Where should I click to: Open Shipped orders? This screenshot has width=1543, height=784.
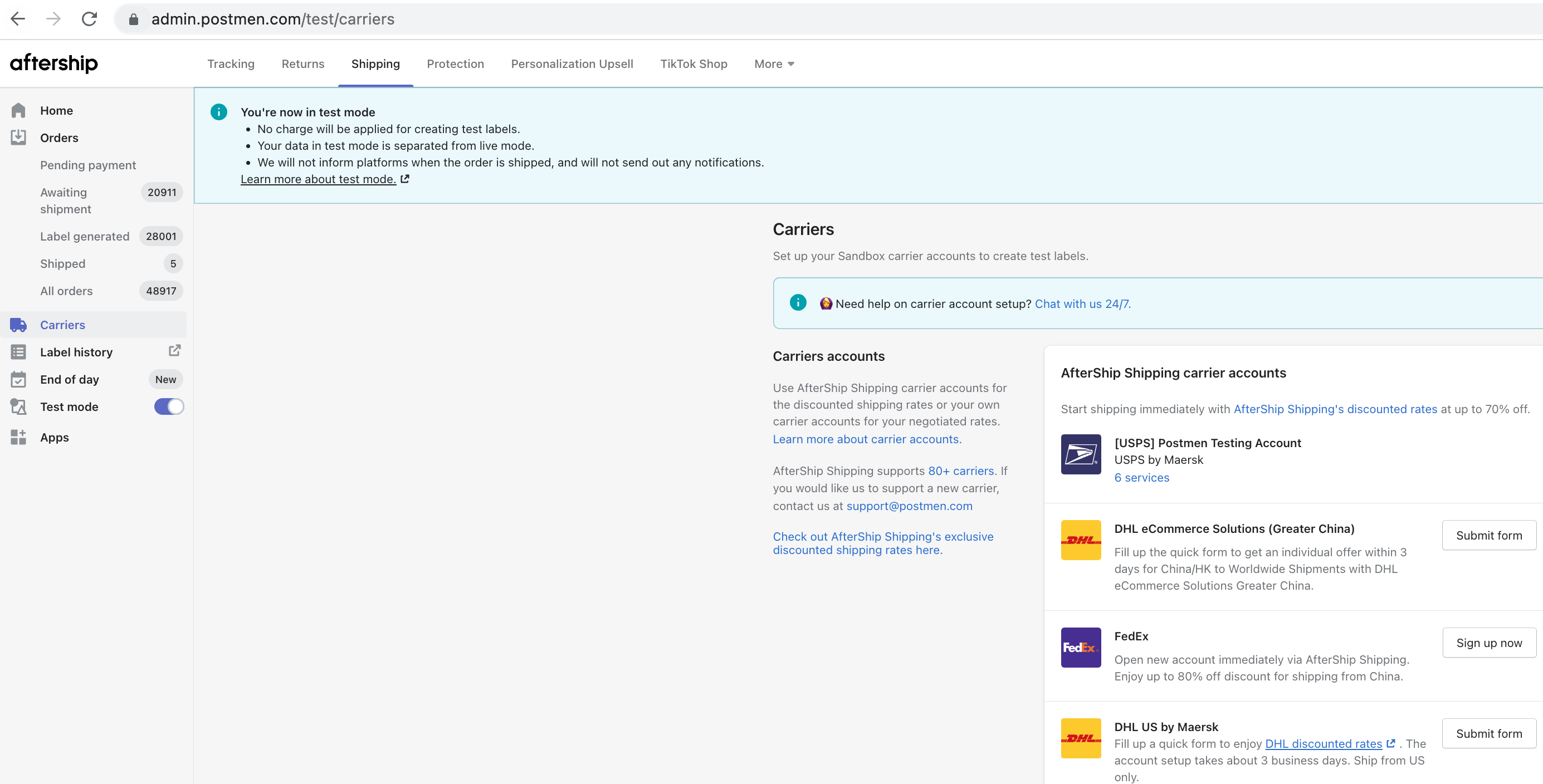(63, 263)
